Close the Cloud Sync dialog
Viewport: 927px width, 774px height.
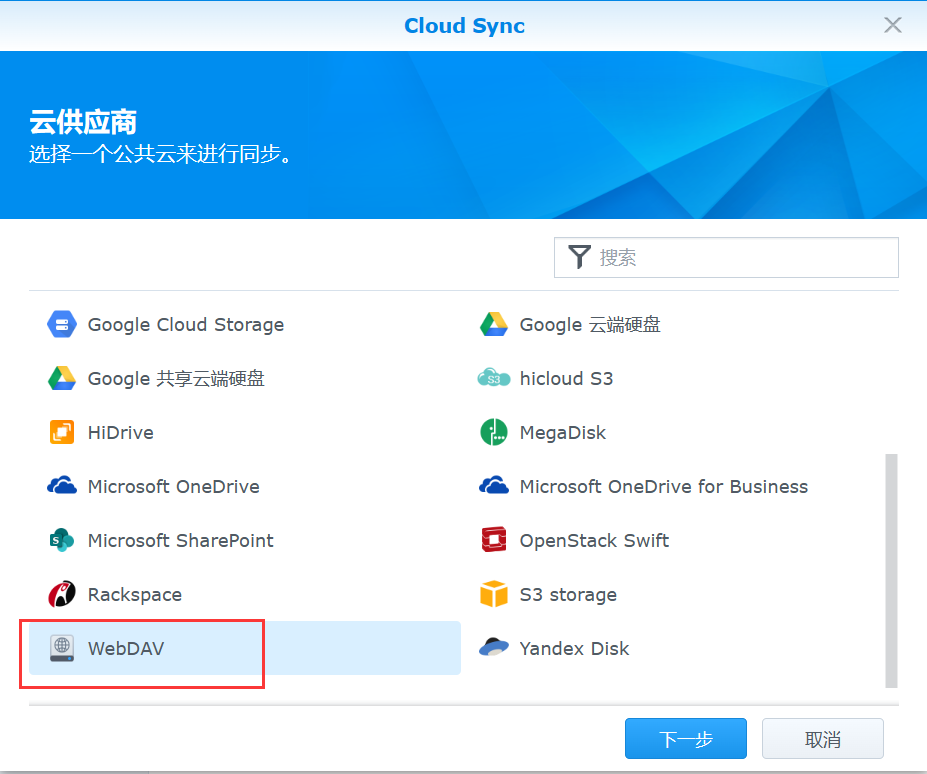pos(892,25)
